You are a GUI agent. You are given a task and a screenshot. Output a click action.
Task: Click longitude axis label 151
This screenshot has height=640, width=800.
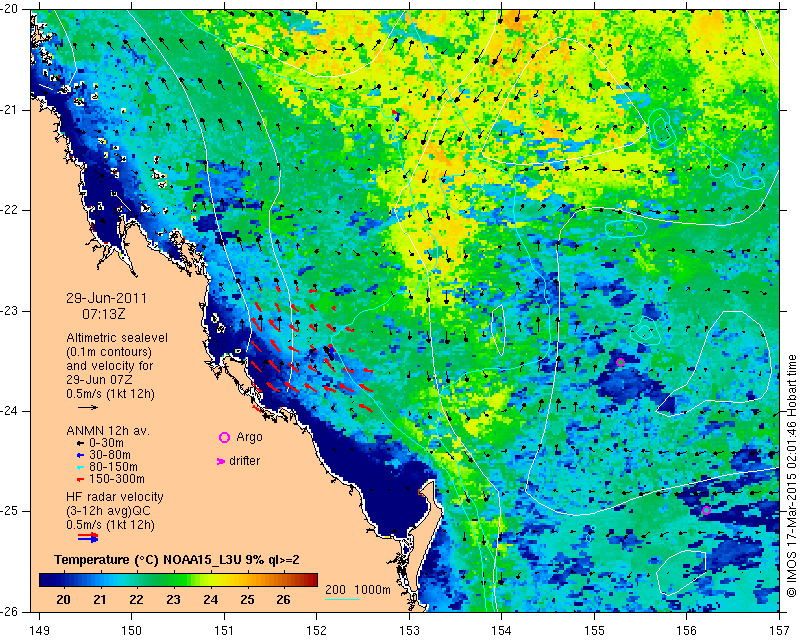[x=224, y=630]
